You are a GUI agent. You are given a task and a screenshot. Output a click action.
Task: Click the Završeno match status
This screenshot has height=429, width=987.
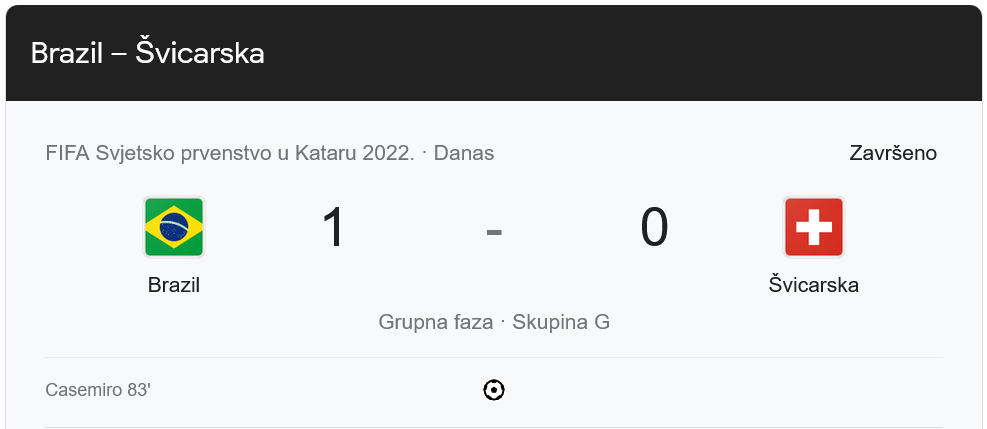point(893,153)
